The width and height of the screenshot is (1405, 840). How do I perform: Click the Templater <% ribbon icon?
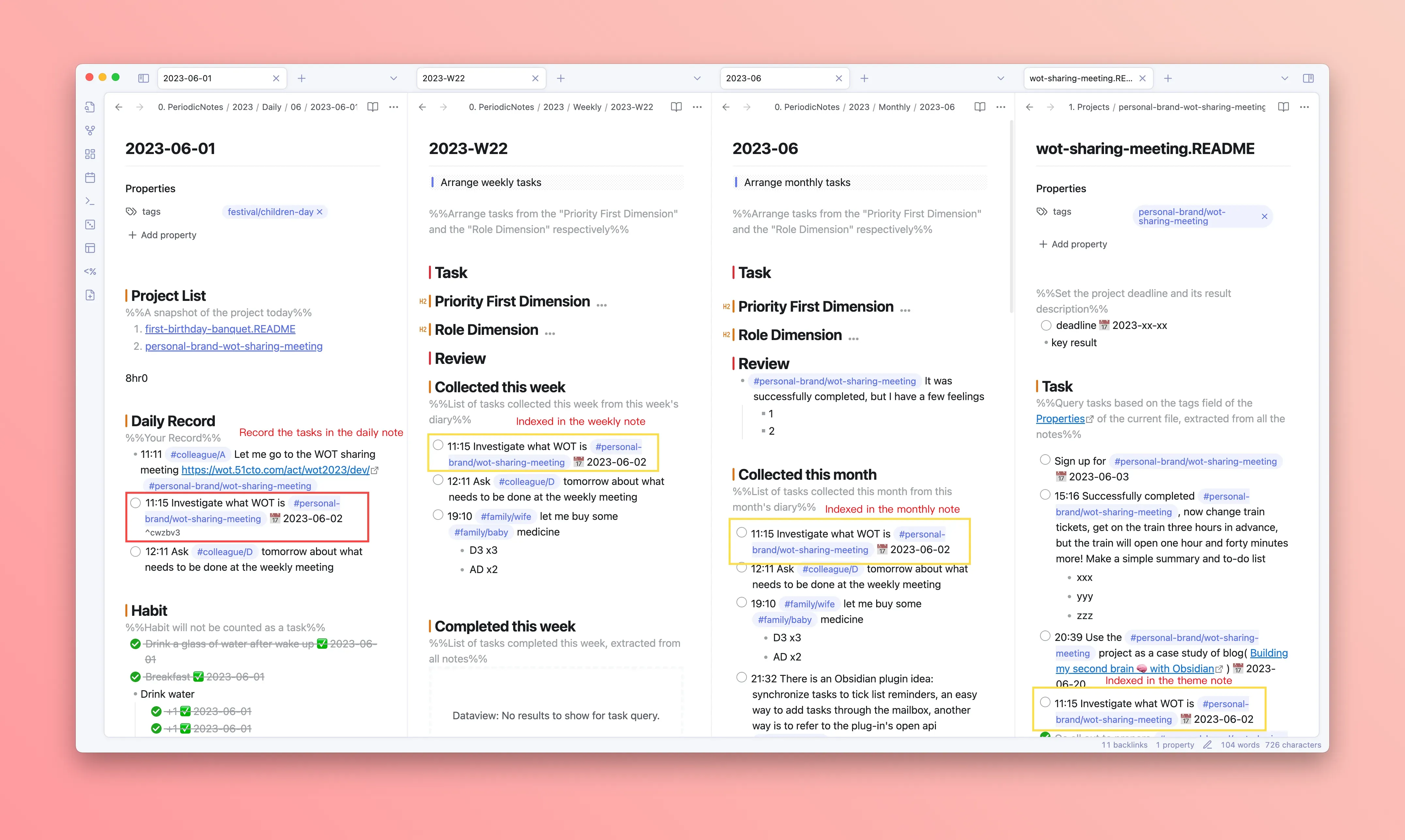click(x=90, y=272)
